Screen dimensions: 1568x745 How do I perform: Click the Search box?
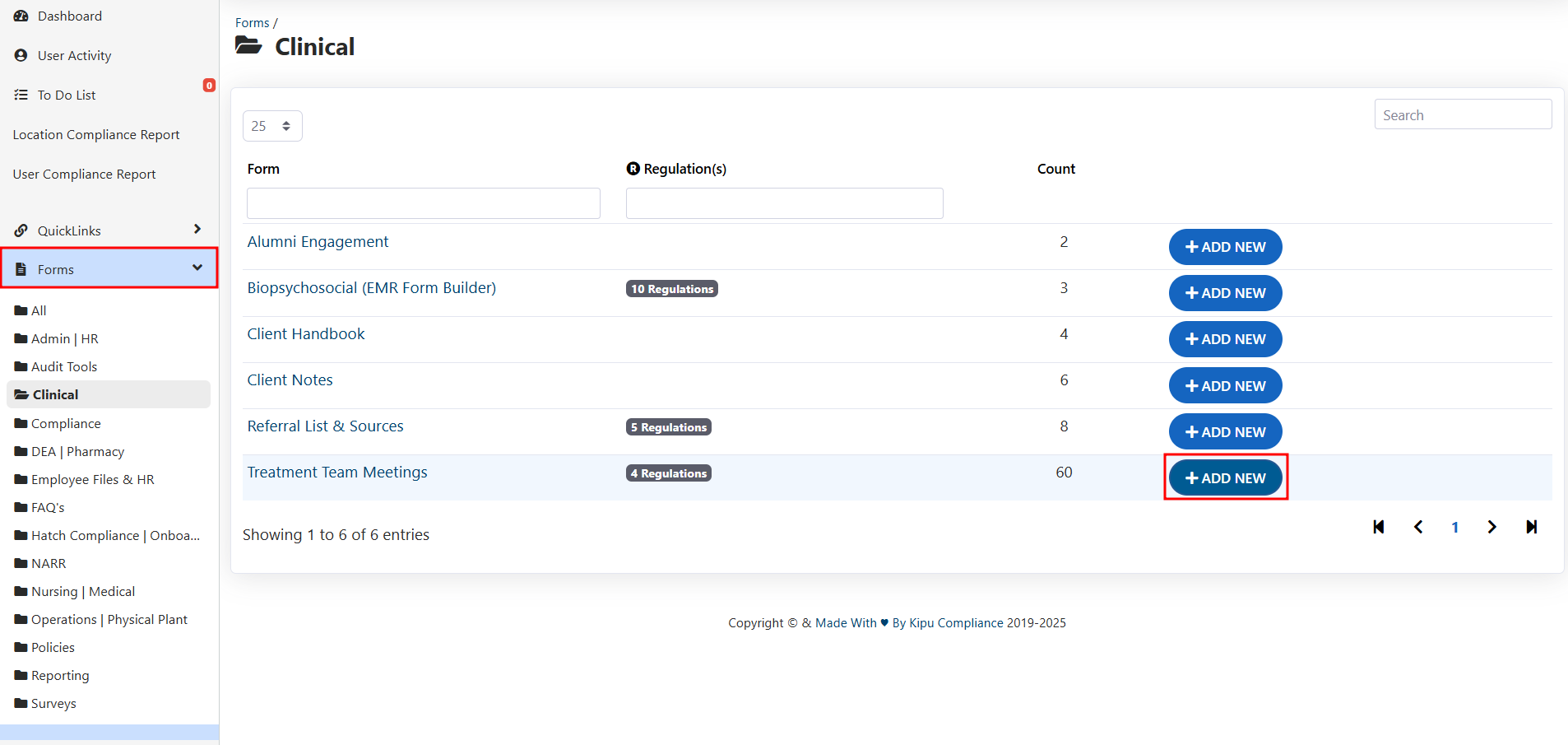[x=1463, y=115]
